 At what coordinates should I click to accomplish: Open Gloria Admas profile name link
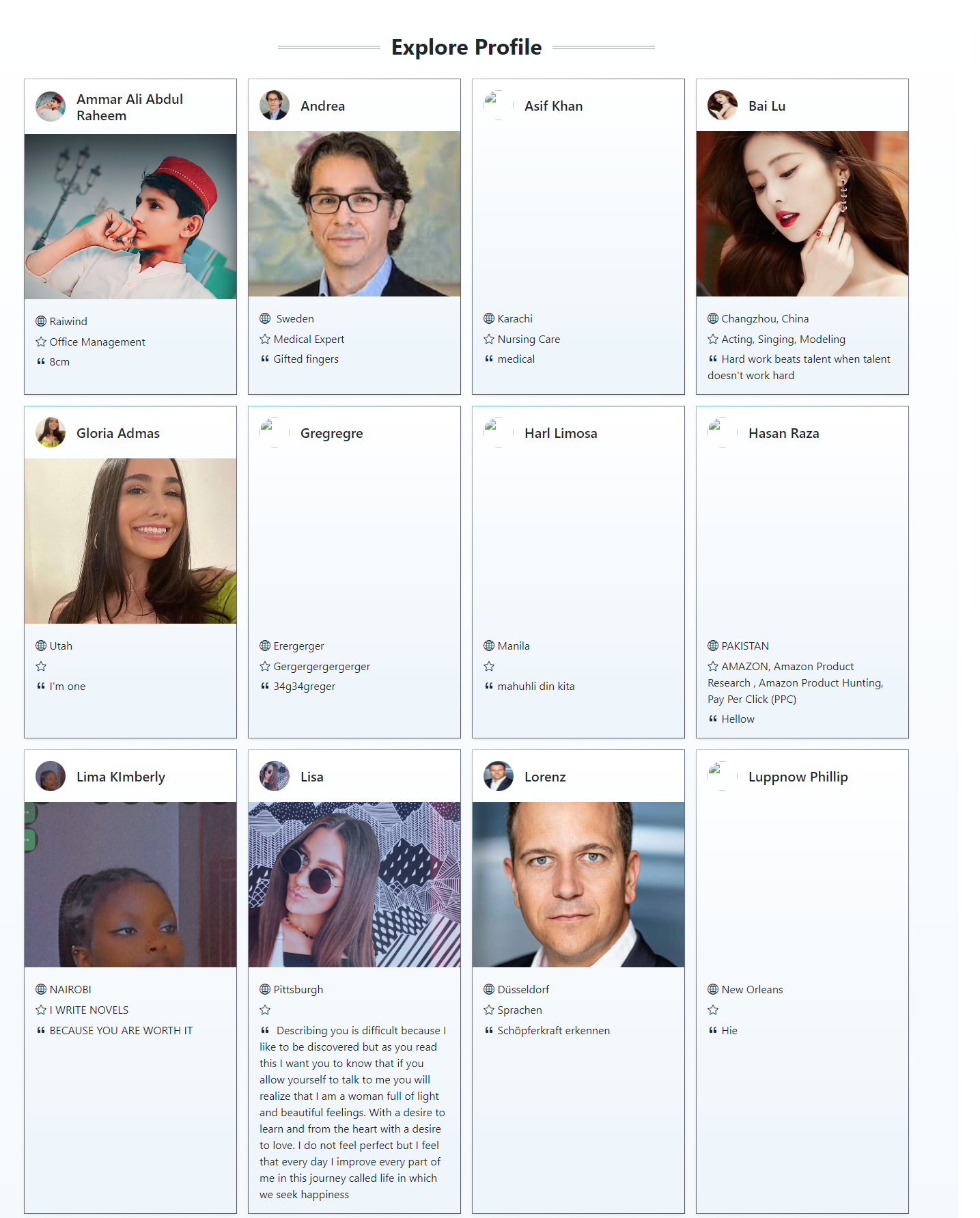(118, 433)
